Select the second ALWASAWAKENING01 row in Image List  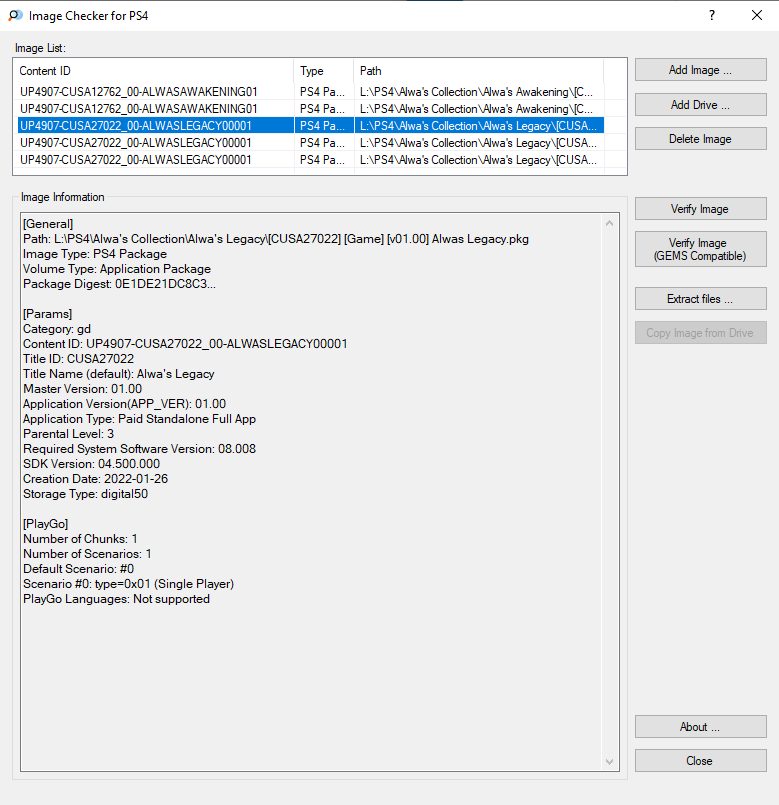pyautogui.click(x=311, y=109)
